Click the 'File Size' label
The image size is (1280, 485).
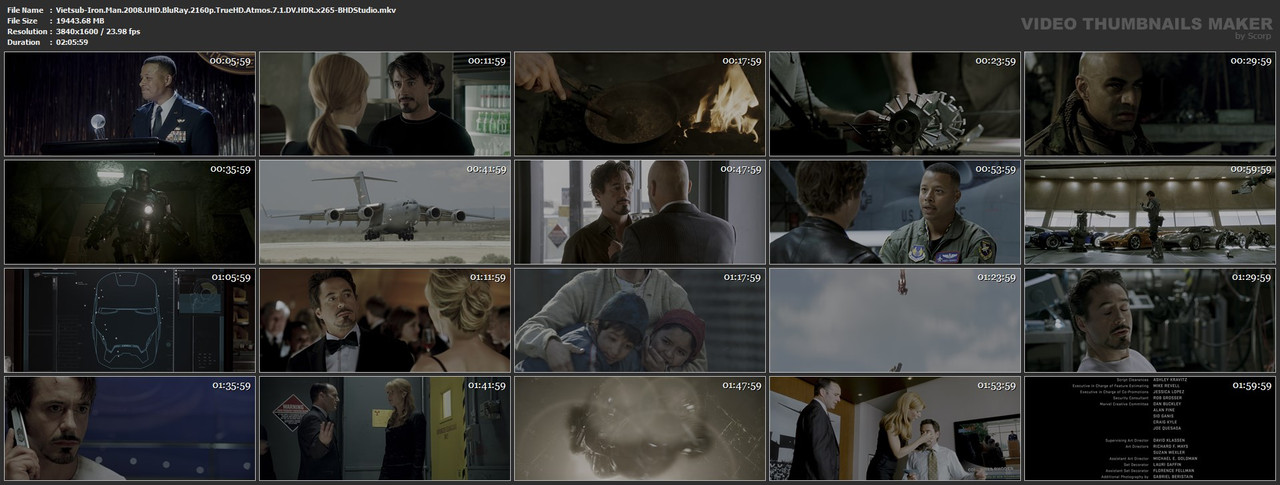(x=22, y=20)
